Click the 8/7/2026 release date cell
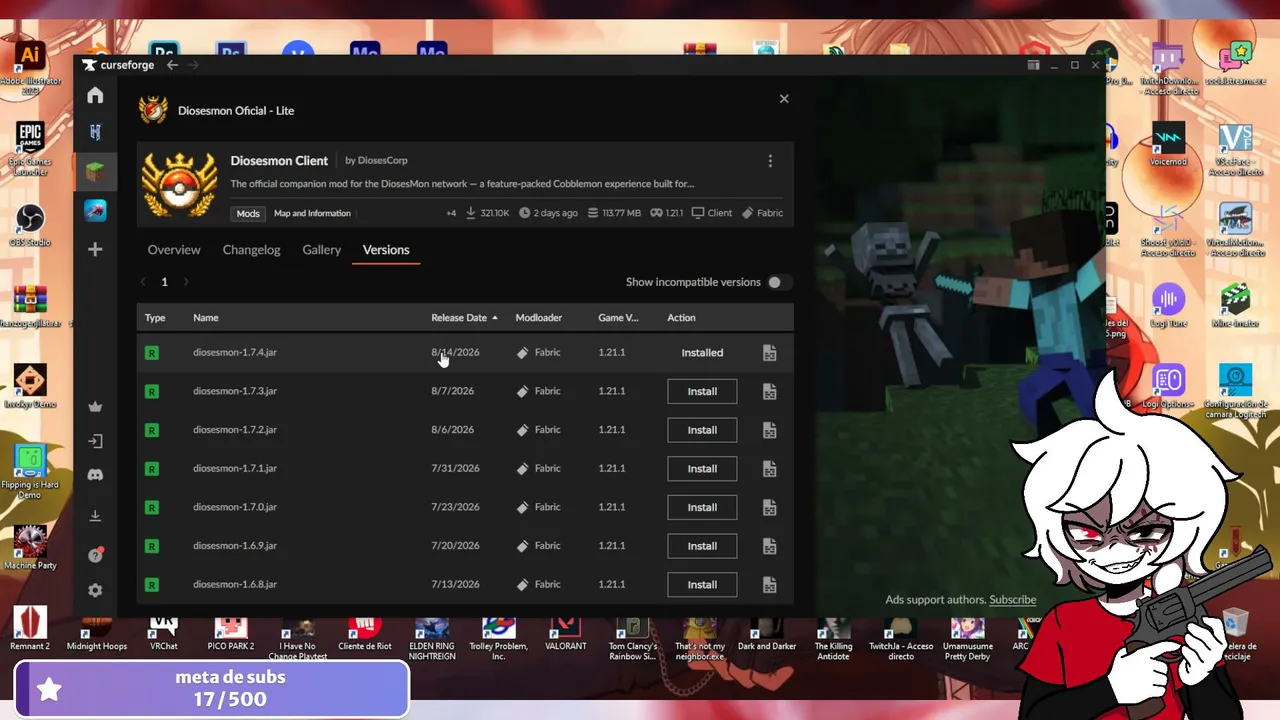This screenshot has width=1280, height=720. coord(452,391)
